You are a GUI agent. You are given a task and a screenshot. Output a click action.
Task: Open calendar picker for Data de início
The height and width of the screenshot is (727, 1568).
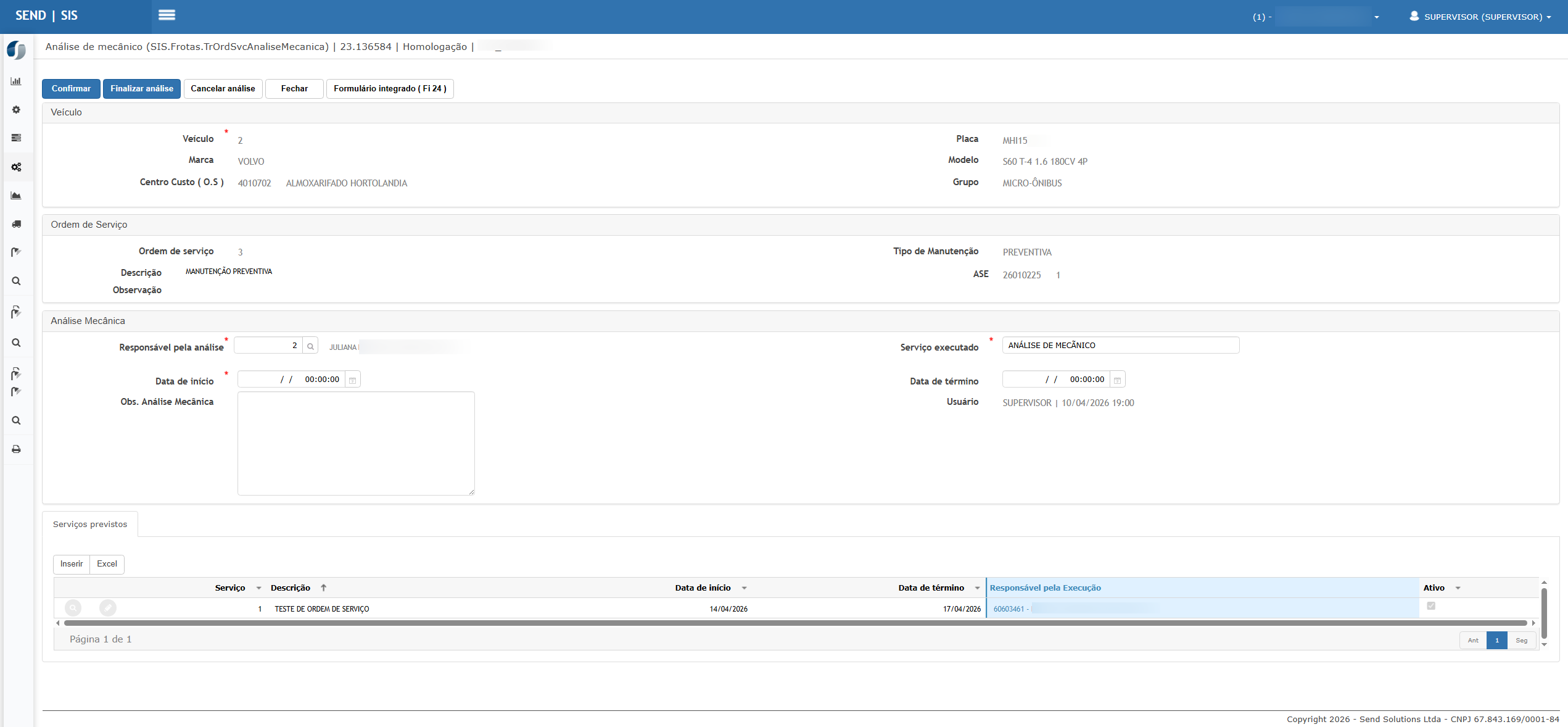[352, 380]
